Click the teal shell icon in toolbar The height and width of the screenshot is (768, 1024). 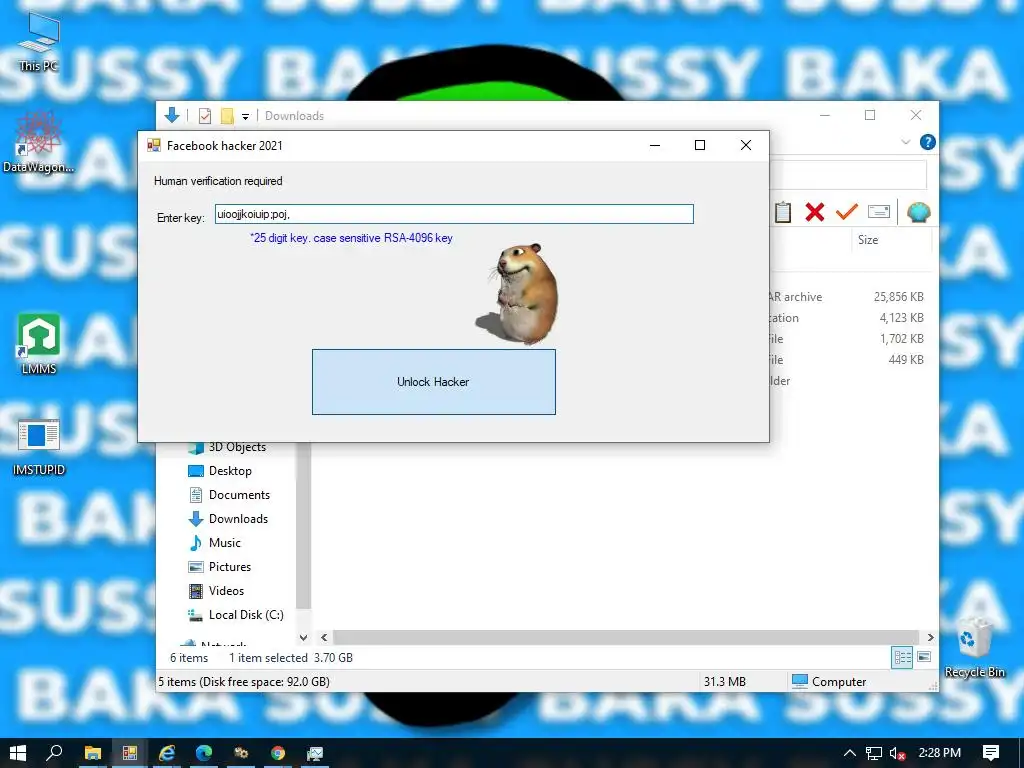click(918, 212)
